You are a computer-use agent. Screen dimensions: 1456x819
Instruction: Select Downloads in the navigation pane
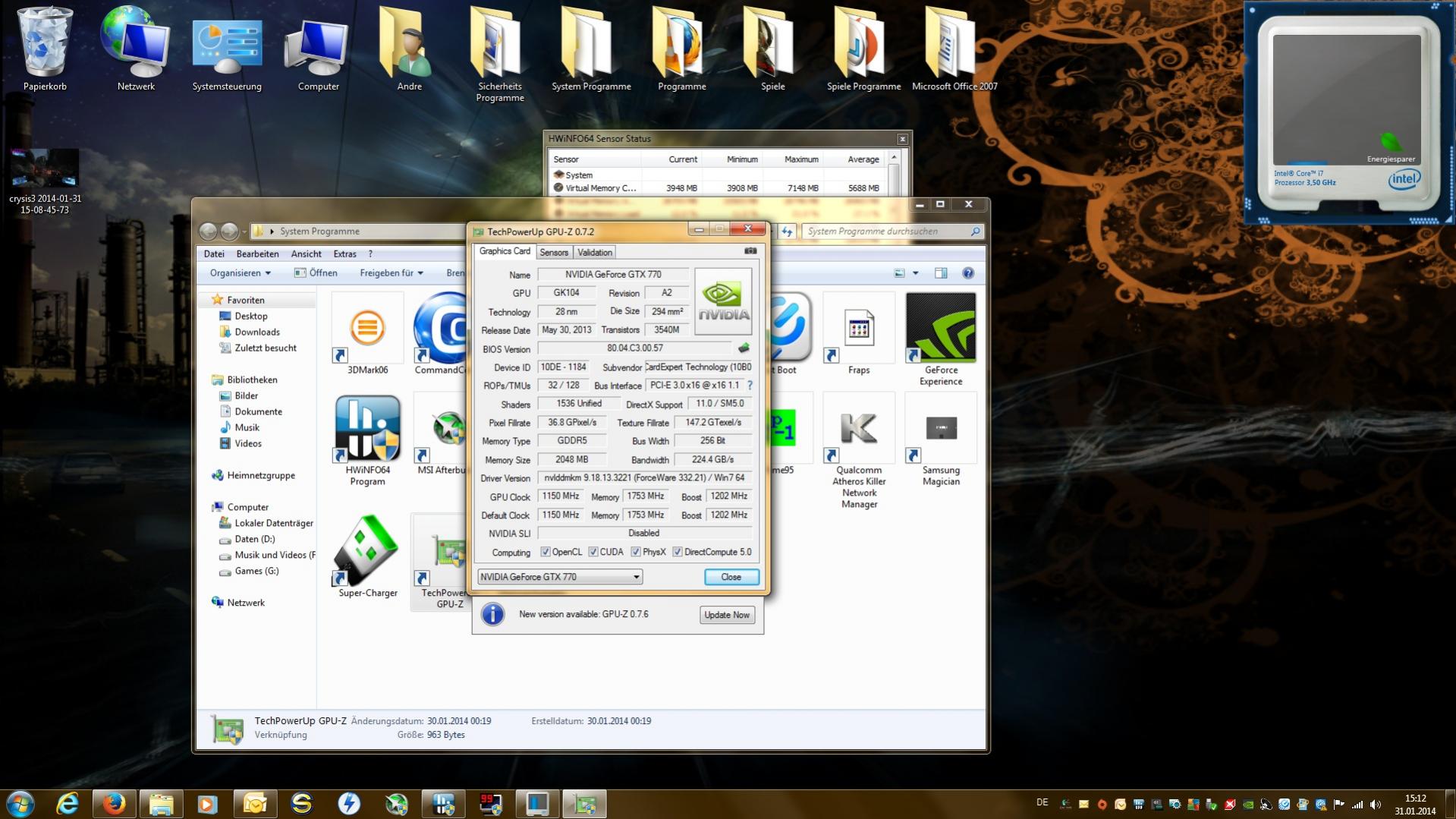pyautogui.click(x=256, y=332)
